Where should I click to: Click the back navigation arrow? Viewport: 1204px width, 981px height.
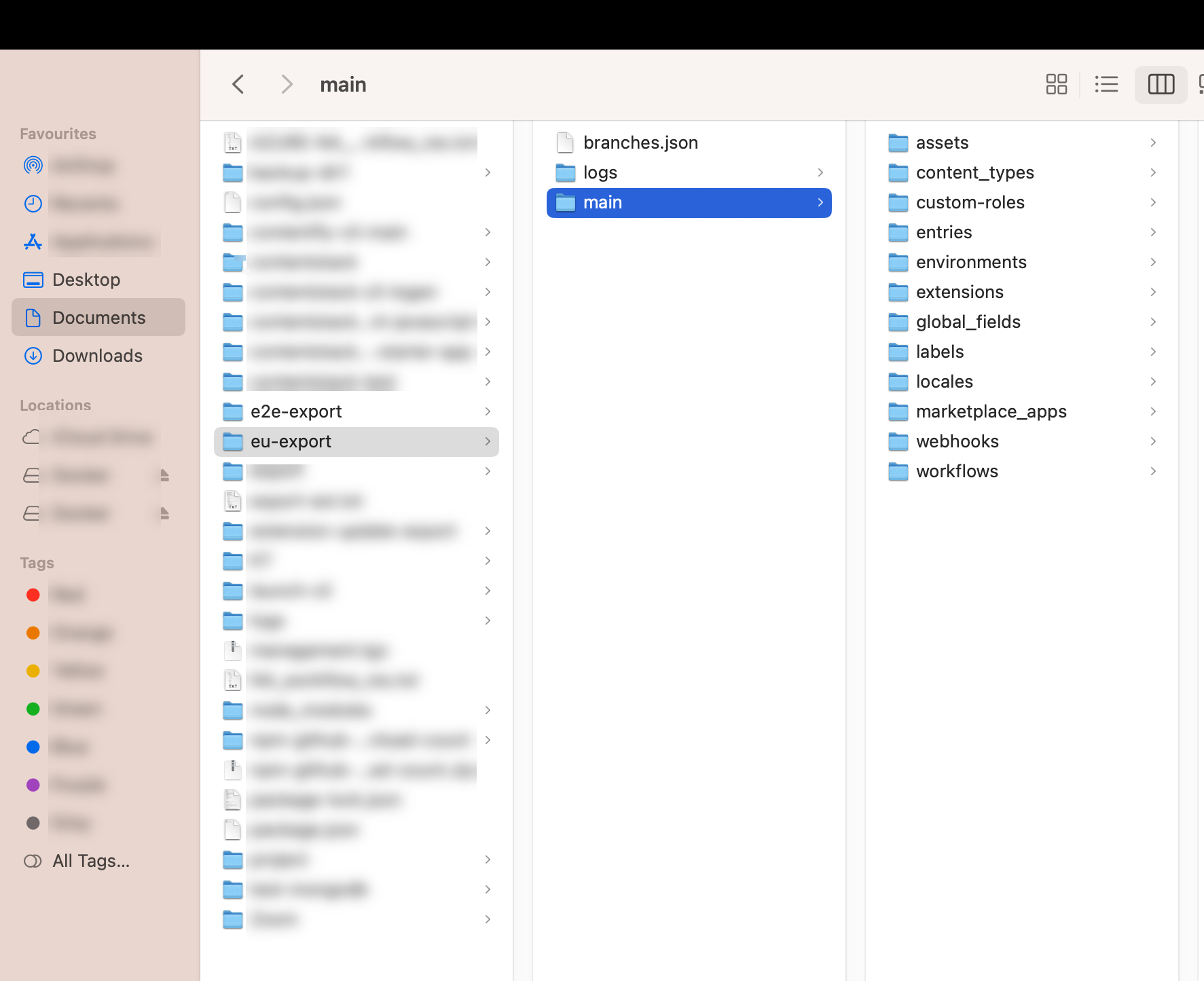(238, 84)
